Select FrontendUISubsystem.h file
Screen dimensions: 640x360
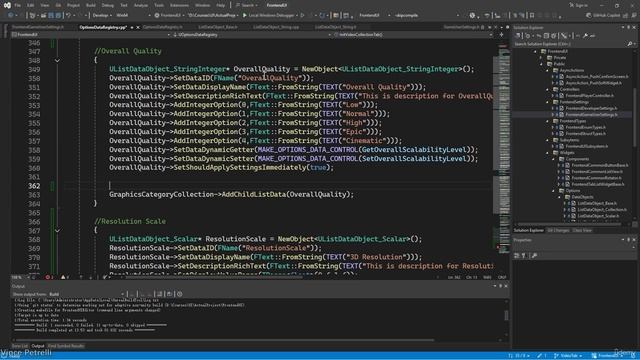point(587,146)
